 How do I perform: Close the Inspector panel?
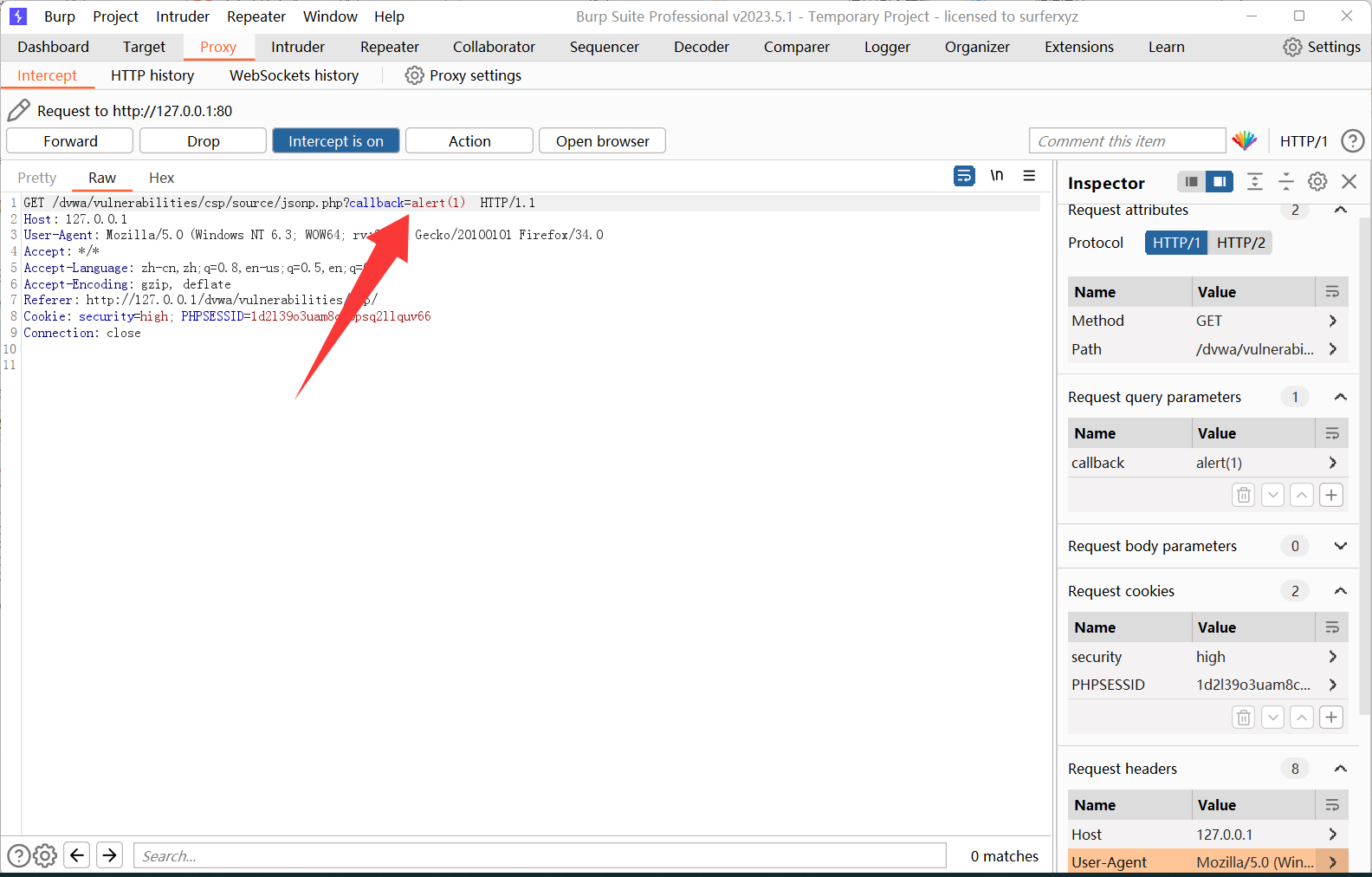1349,181
